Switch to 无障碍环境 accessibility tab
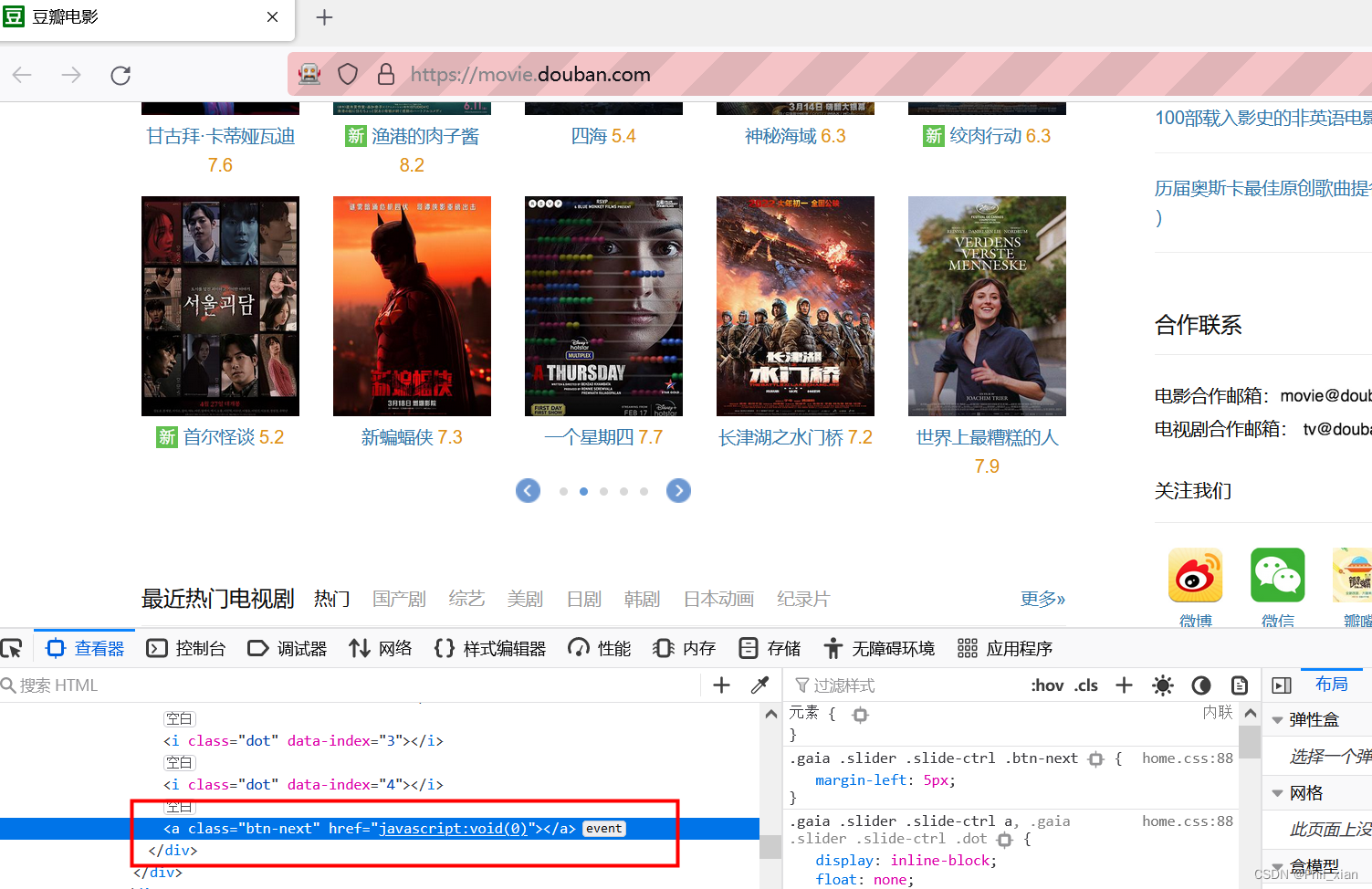The width and height of the screenshot is (1372, 889). point(879,648)
